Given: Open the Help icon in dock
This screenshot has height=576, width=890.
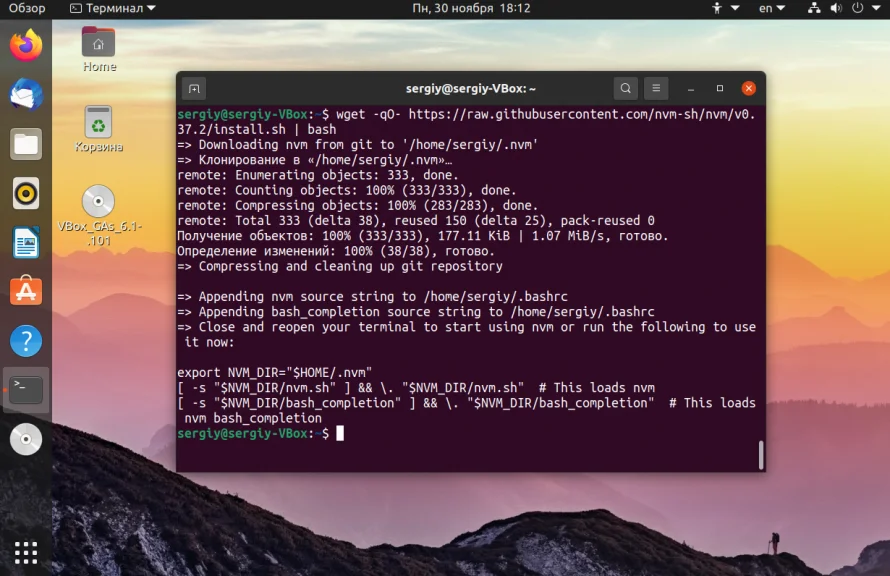Looking at the screenshot, I should click(26, 340).
